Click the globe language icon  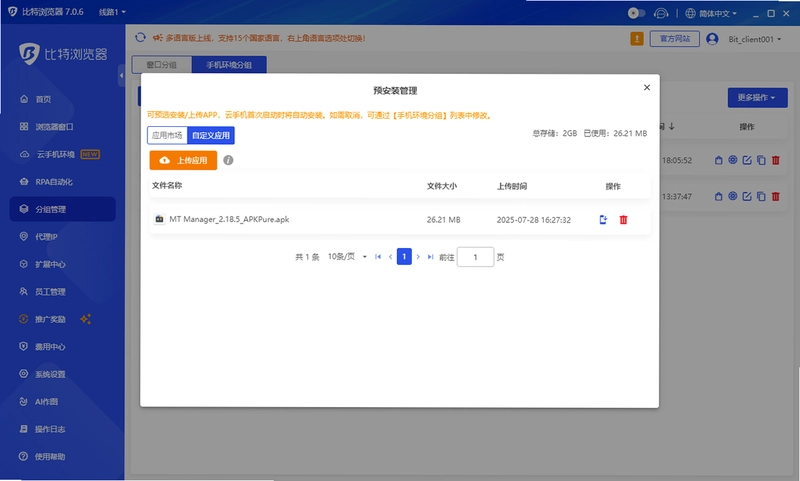(x=690, y=13)
